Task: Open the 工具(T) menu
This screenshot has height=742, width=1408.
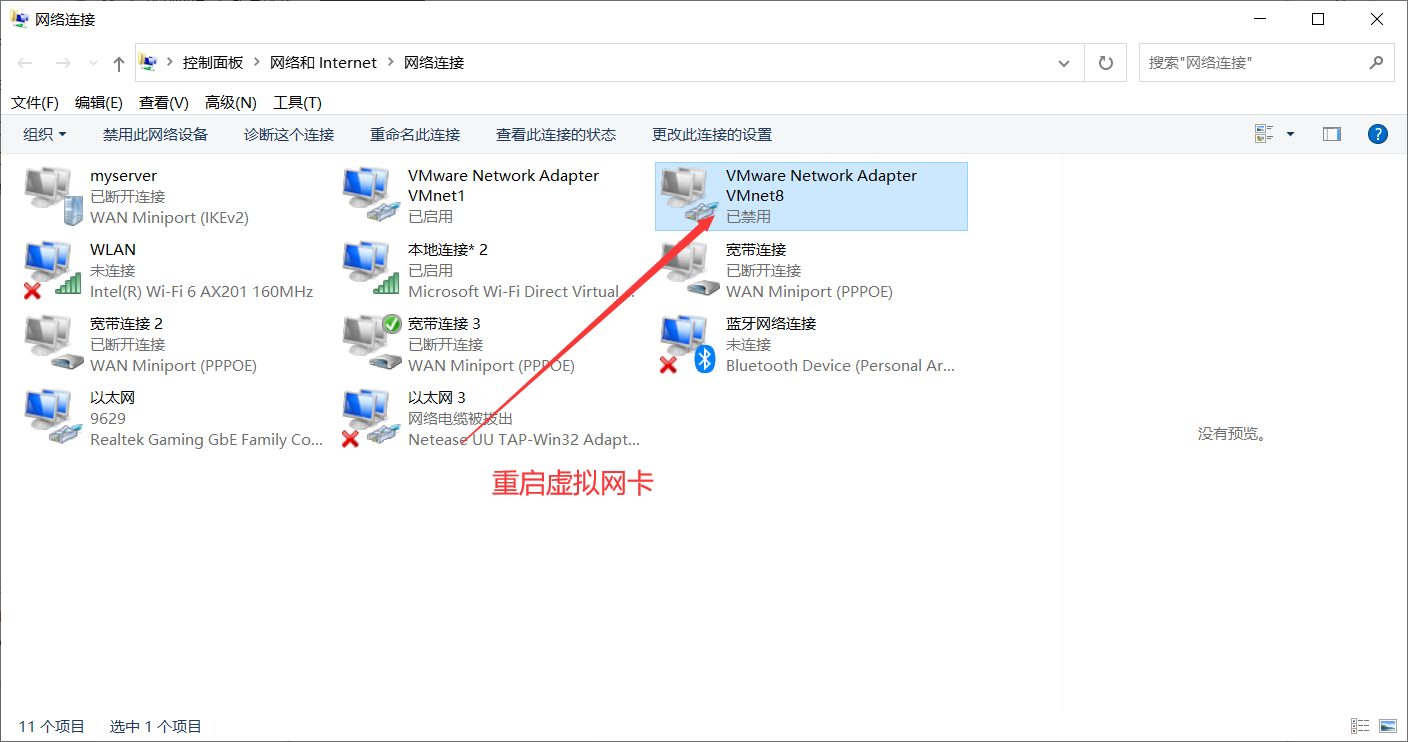Action: point(298,102)
